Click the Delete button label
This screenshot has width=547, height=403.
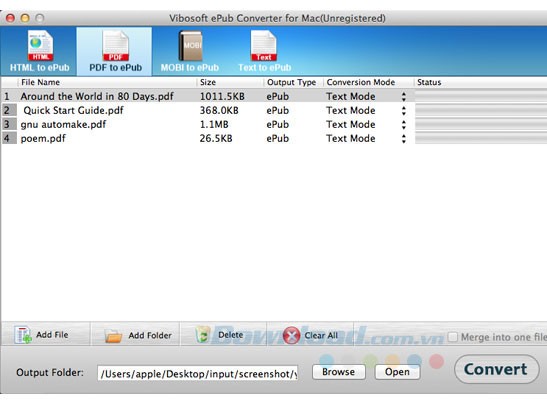(x=231, y=335)
